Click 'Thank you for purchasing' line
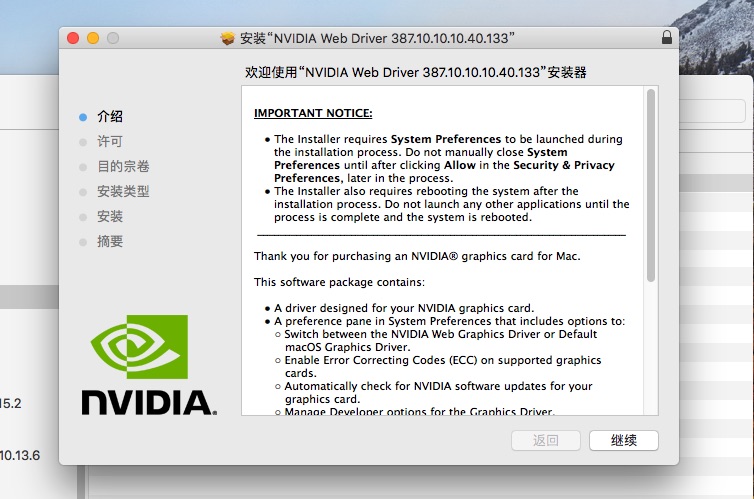Viewport: 754px width, 499px height. (417, 256)
